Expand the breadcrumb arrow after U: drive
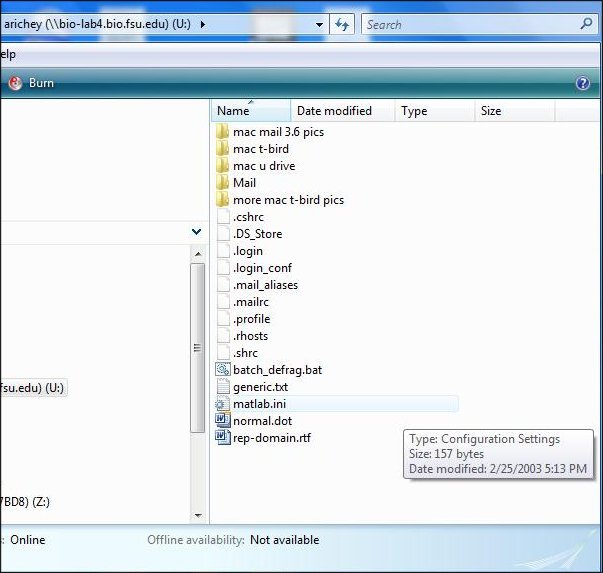 (203, 25)
